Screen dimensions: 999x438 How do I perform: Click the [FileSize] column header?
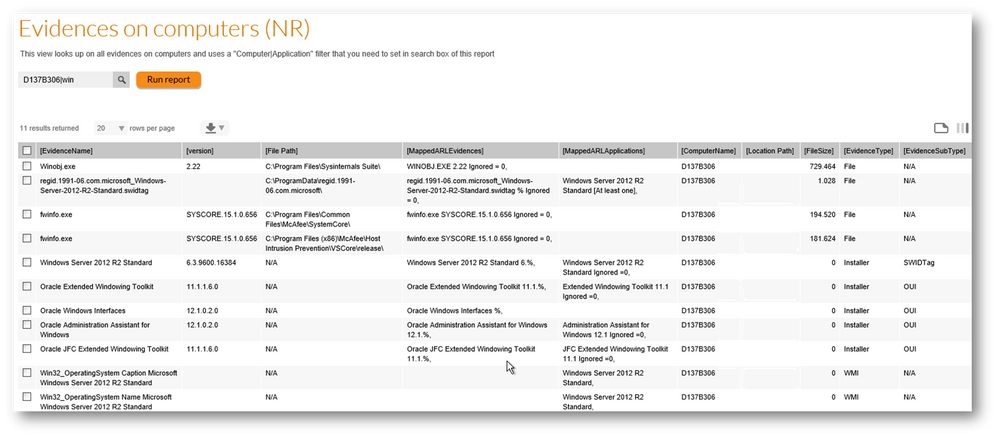pos(819,151)
